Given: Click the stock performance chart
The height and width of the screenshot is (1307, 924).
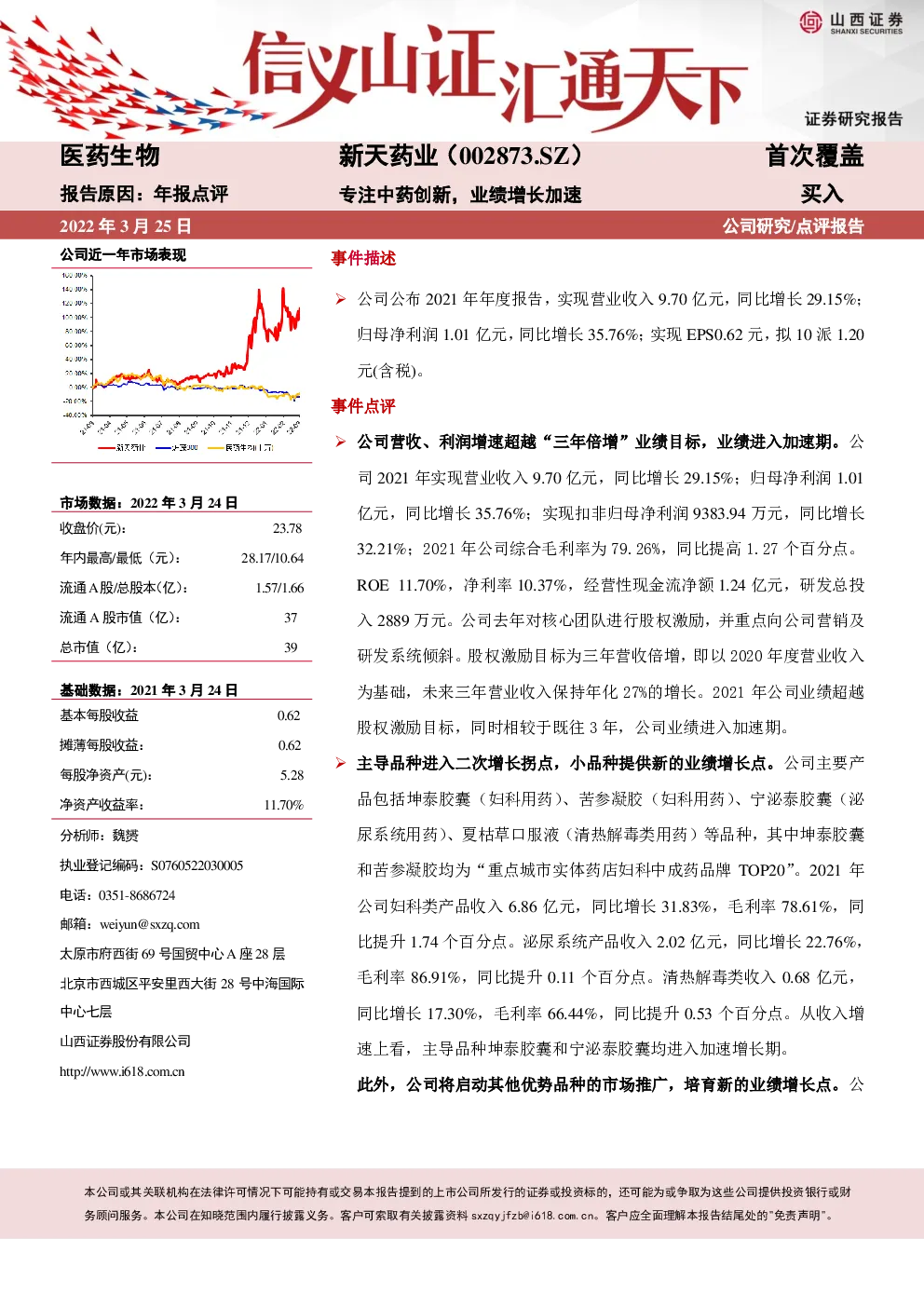Looking at the screenshot, I should coord(182,364).
